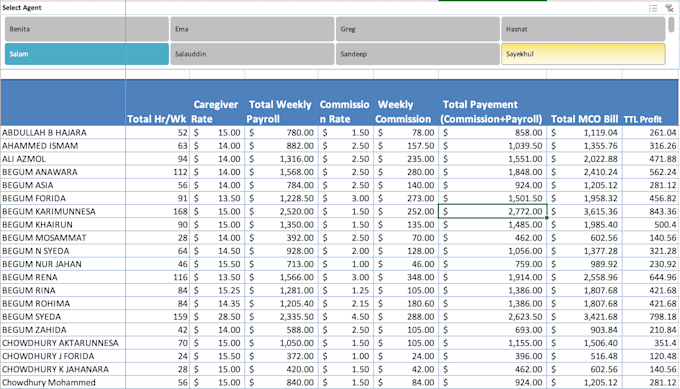The image size is (680, 389).
Task: Click the Commission Rate column header
Action: click(346, 103)
